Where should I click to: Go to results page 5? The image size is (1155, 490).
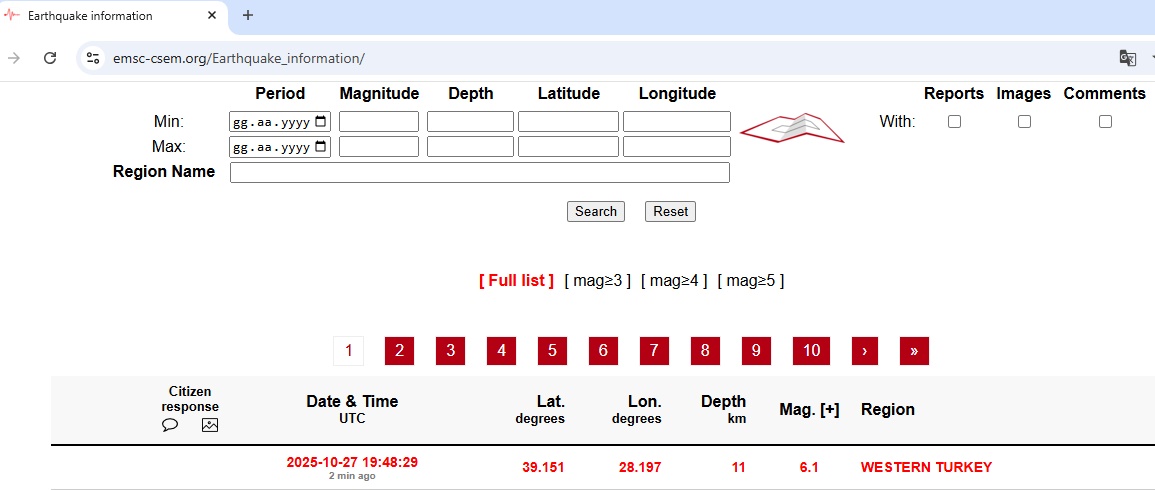(552, 351)
